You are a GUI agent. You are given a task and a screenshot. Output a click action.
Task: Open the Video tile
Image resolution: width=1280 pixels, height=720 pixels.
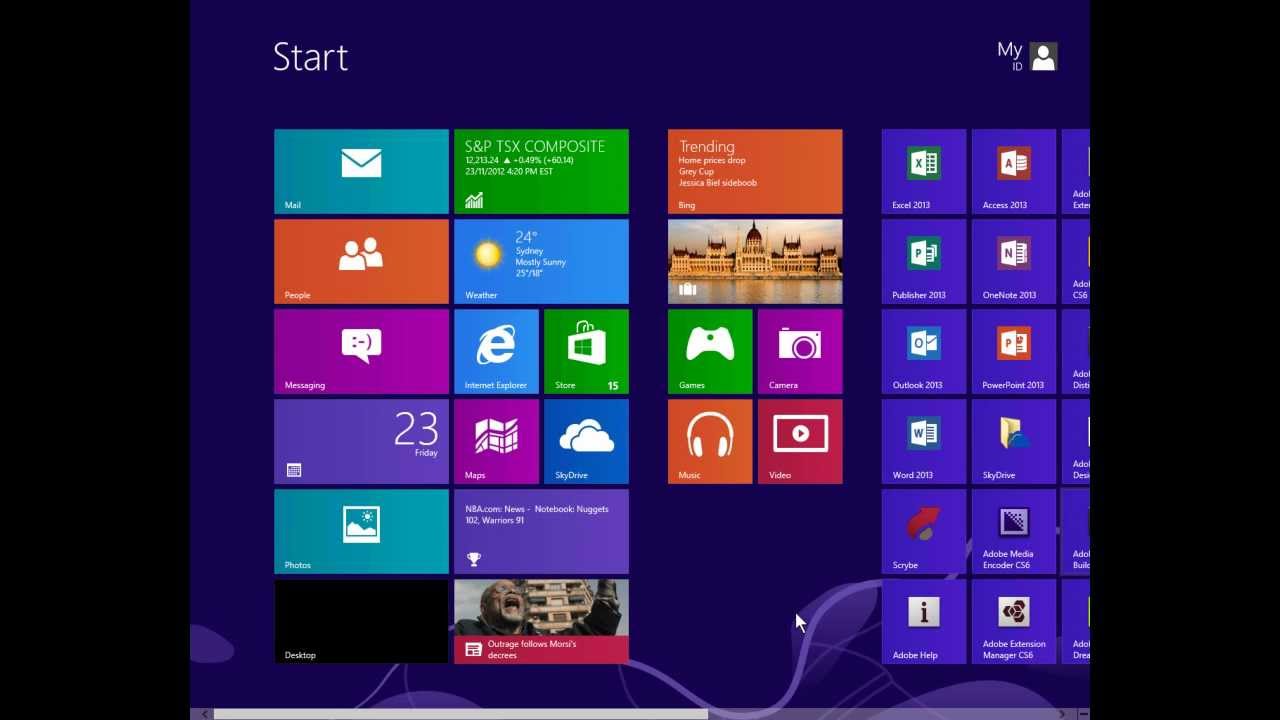coord(800,441)
